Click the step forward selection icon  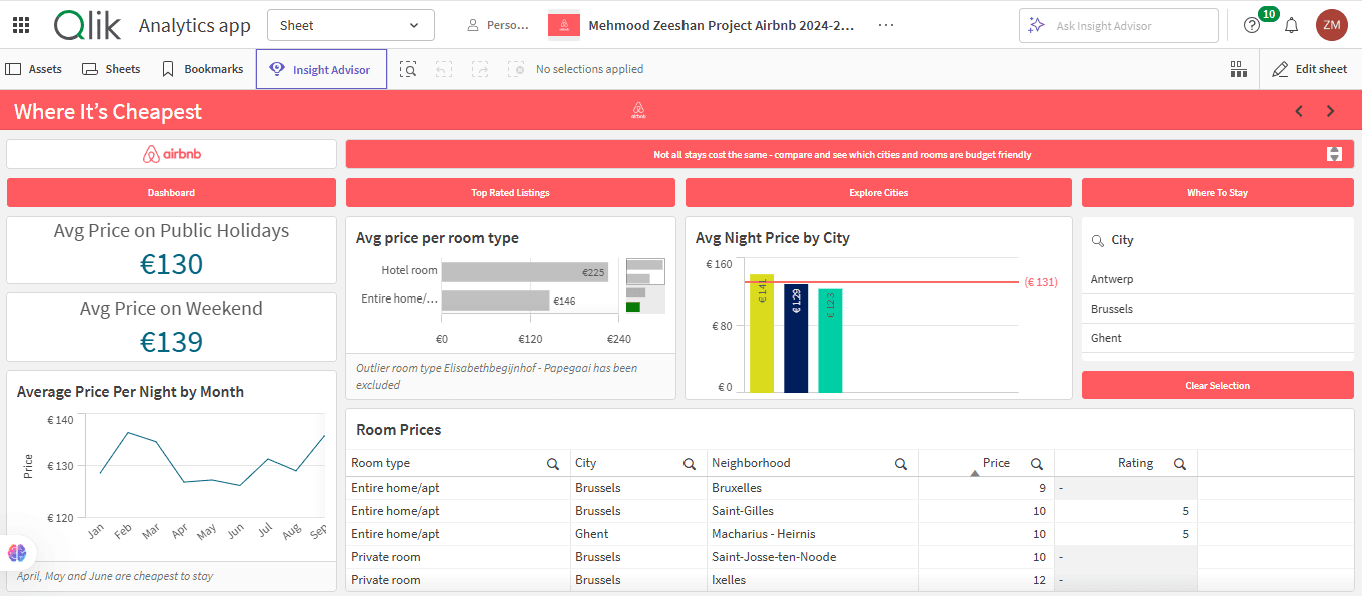(x=480, y=69)
